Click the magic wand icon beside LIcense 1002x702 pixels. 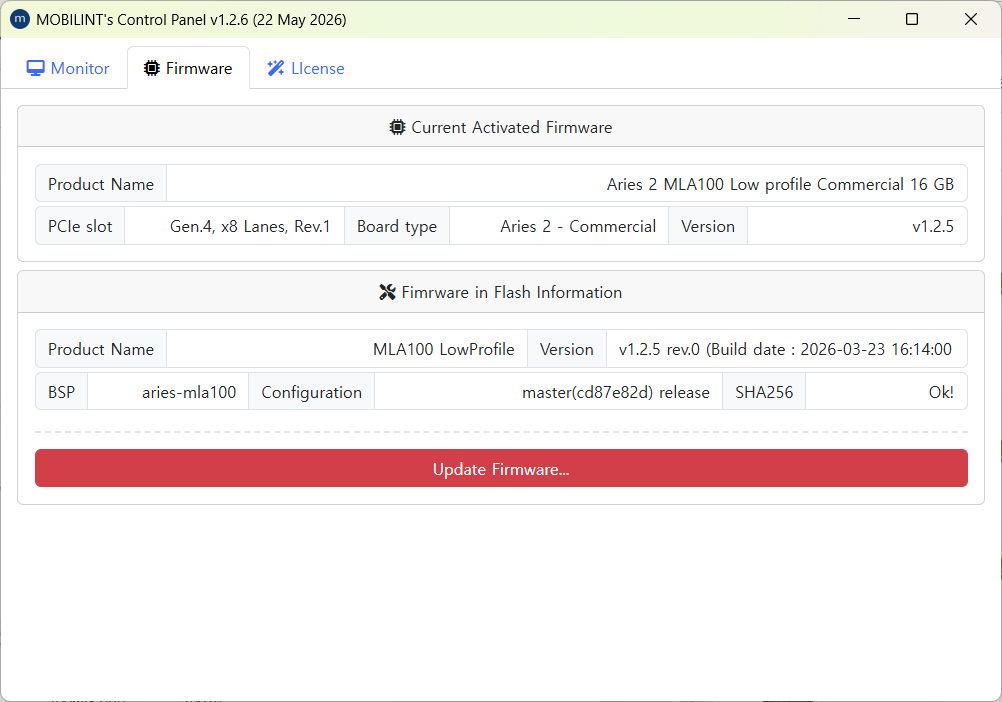pos(275,68)
